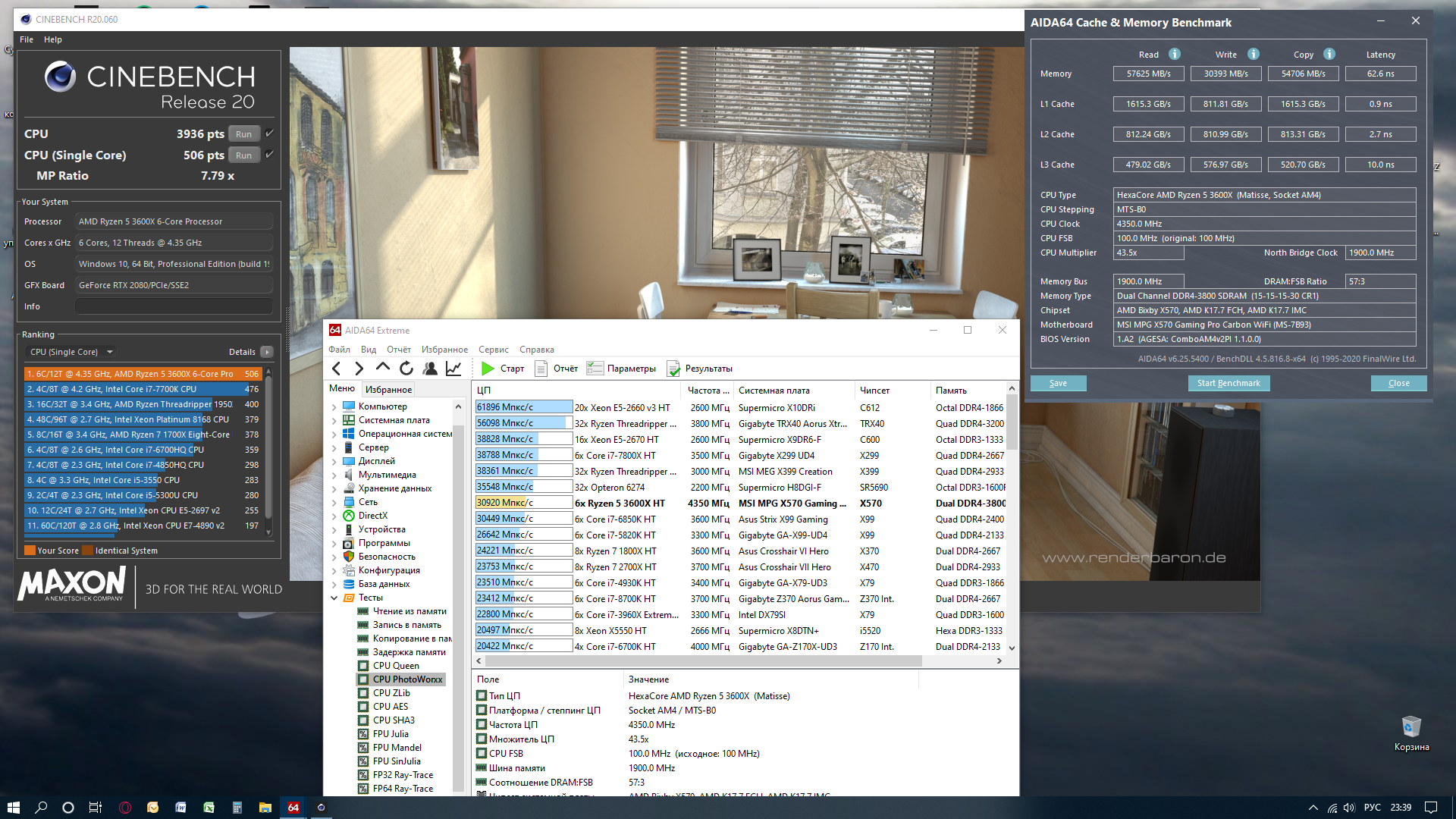
Task: Click the Read info icon
Action: coord(1174,54)
